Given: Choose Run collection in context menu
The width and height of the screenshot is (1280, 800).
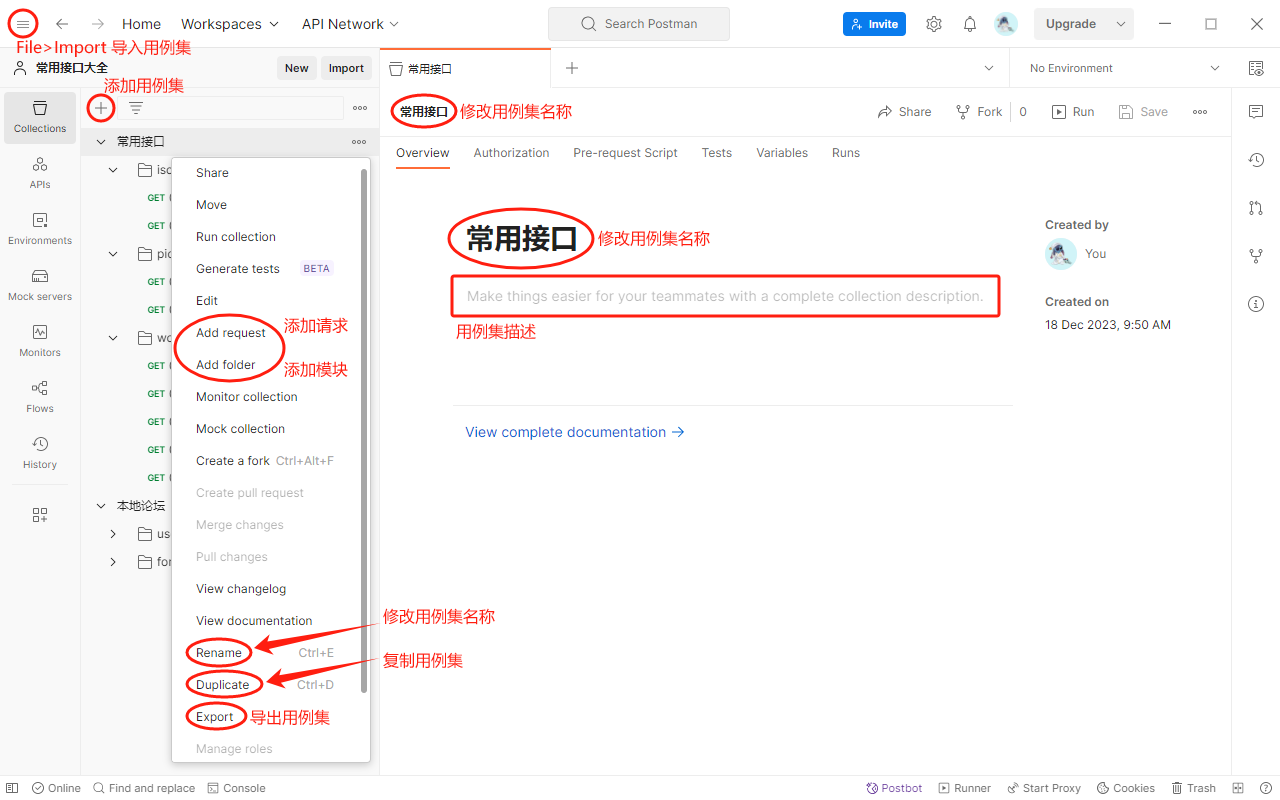Looking at the screenshot, I should coord(265,237).
